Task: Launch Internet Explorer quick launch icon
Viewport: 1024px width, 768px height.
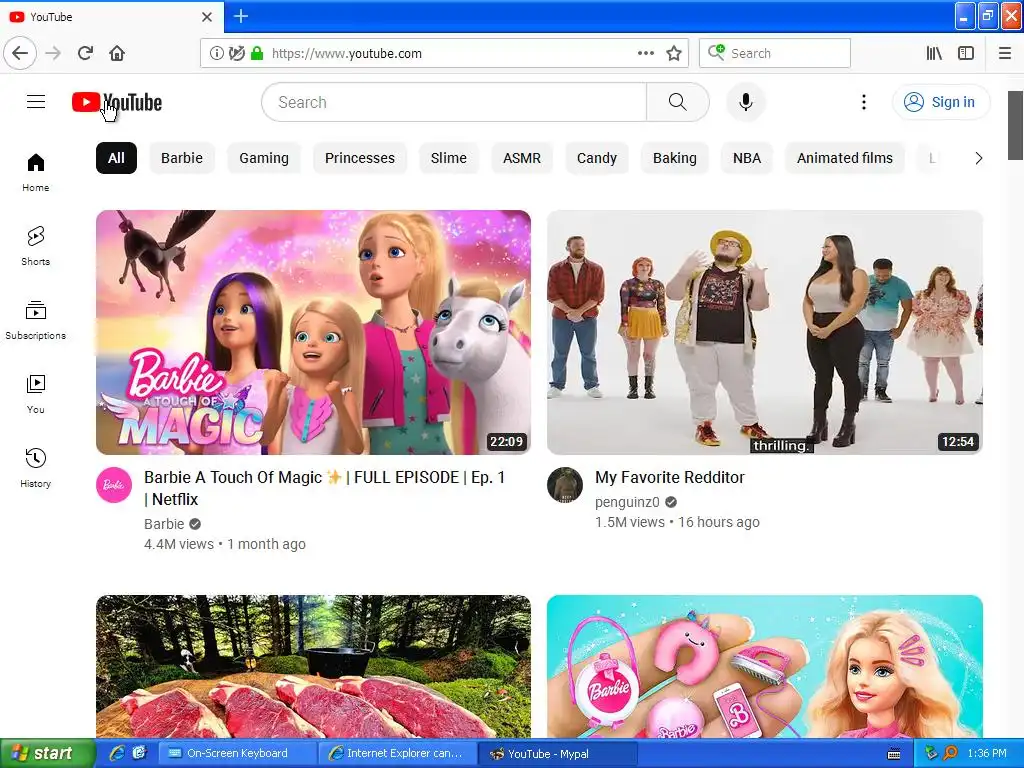Action: coord(117,753)
